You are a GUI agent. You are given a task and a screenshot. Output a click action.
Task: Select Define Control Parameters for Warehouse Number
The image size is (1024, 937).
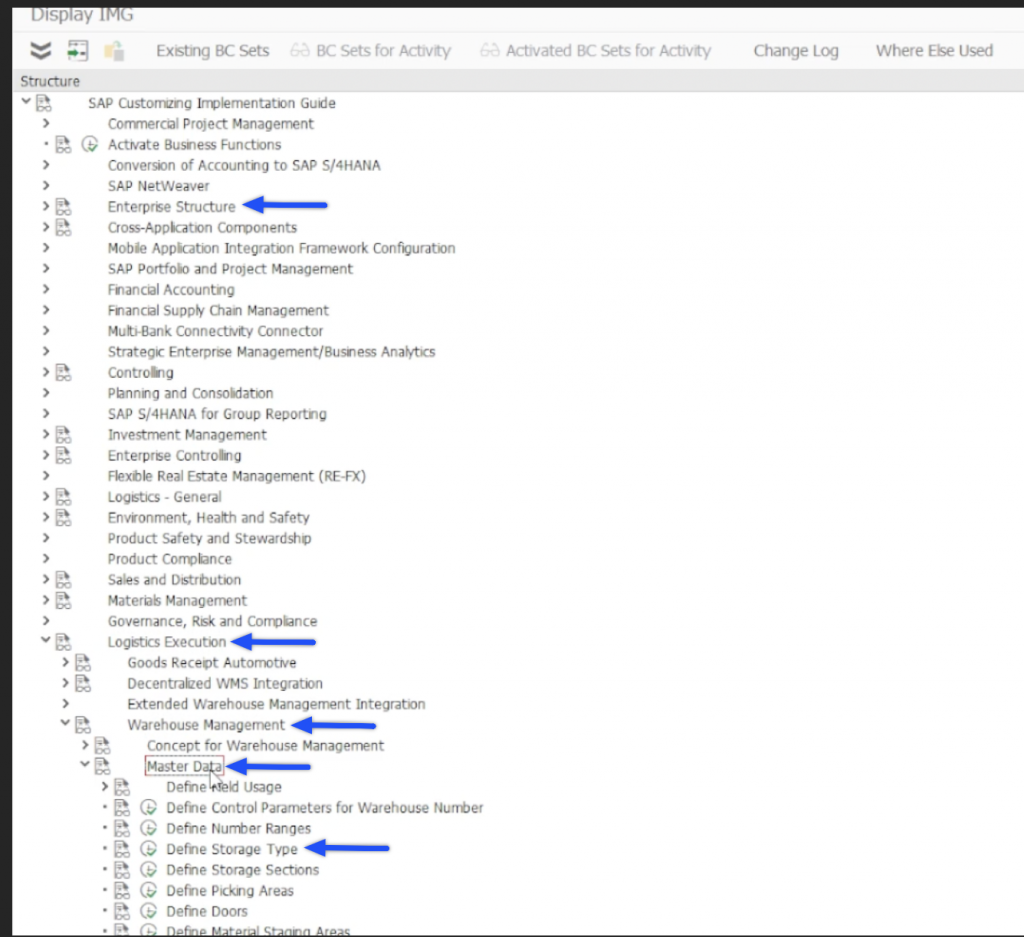tap(324, 808)
